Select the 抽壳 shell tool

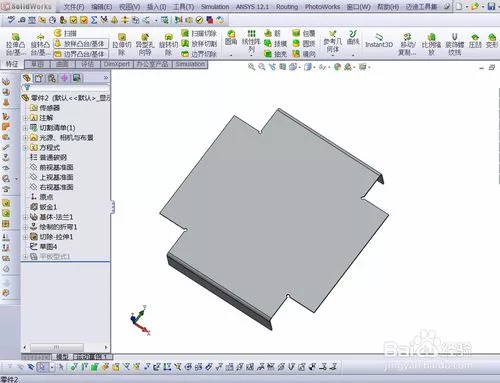(x=275, y=54)
